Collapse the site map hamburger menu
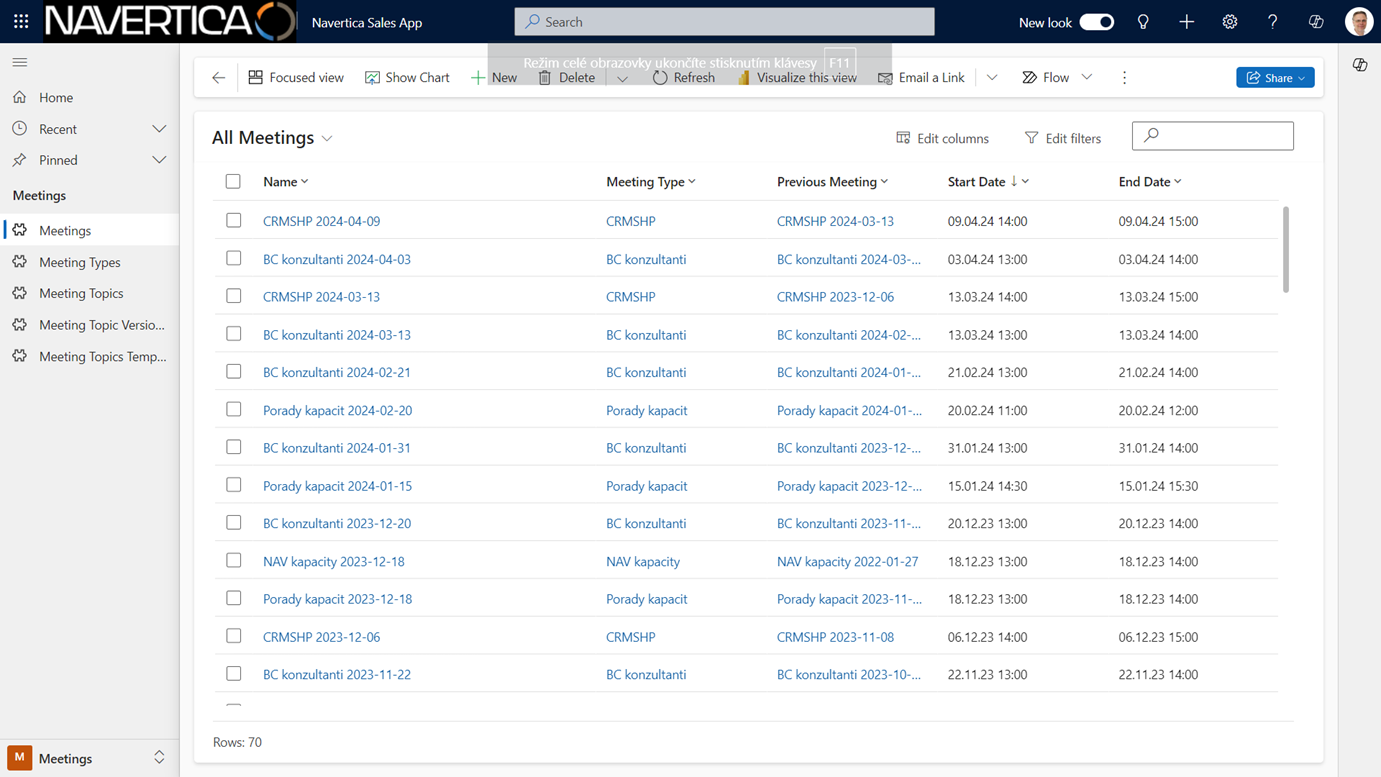This screenshot has width=1381, height=777. [20, 62]
